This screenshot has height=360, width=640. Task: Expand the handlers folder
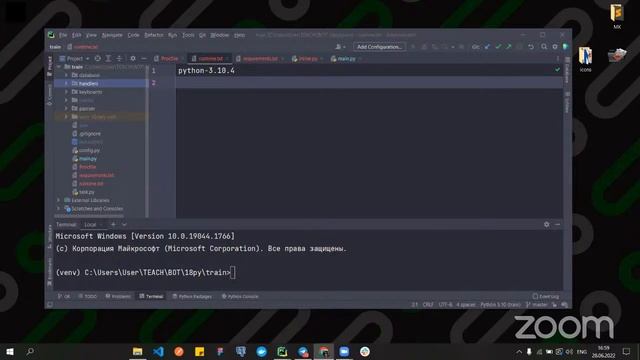tap(66, 83)
